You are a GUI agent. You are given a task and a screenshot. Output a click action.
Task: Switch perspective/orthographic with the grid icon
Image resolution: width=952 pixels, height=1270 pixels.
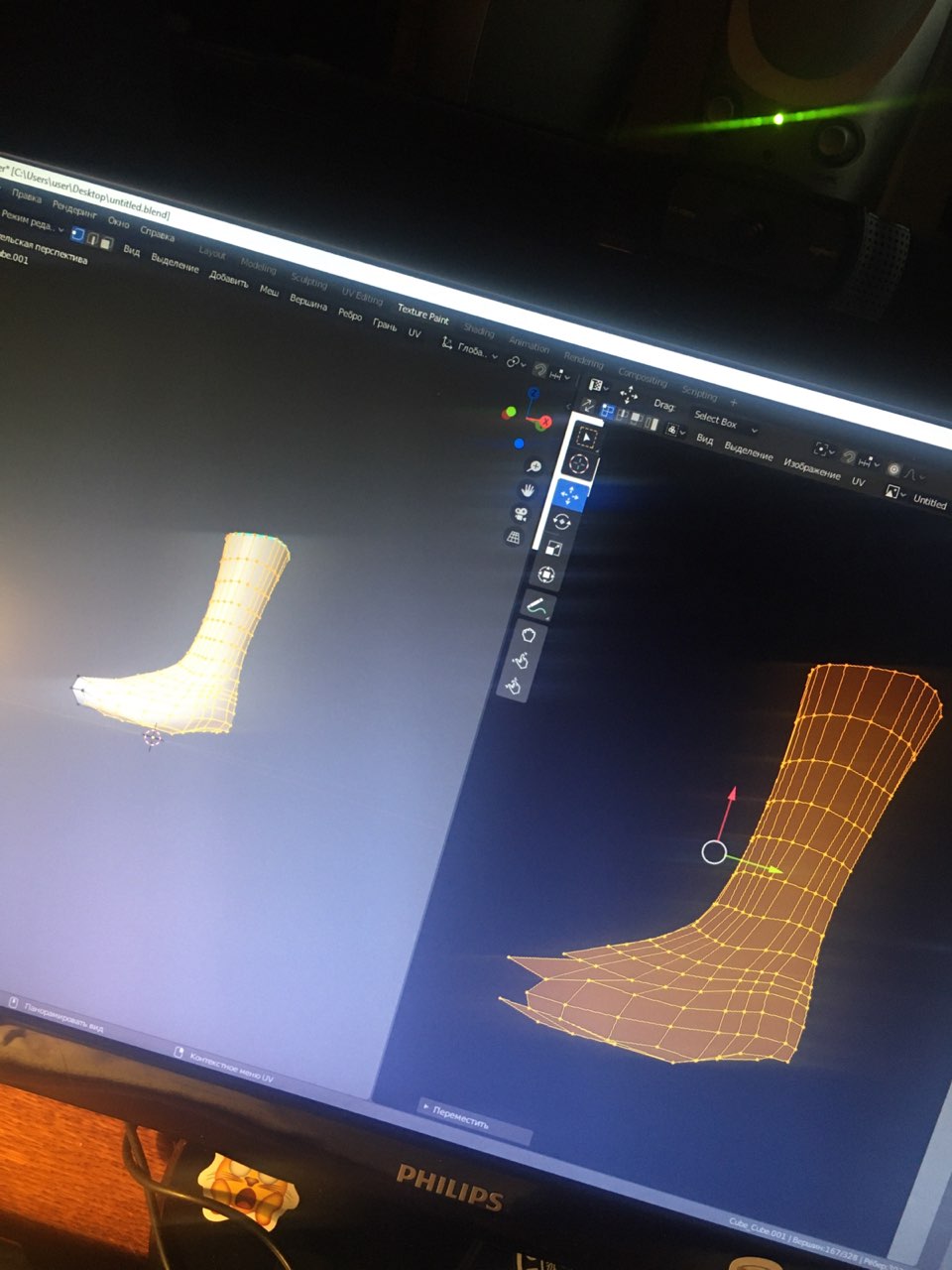[514, 538]
